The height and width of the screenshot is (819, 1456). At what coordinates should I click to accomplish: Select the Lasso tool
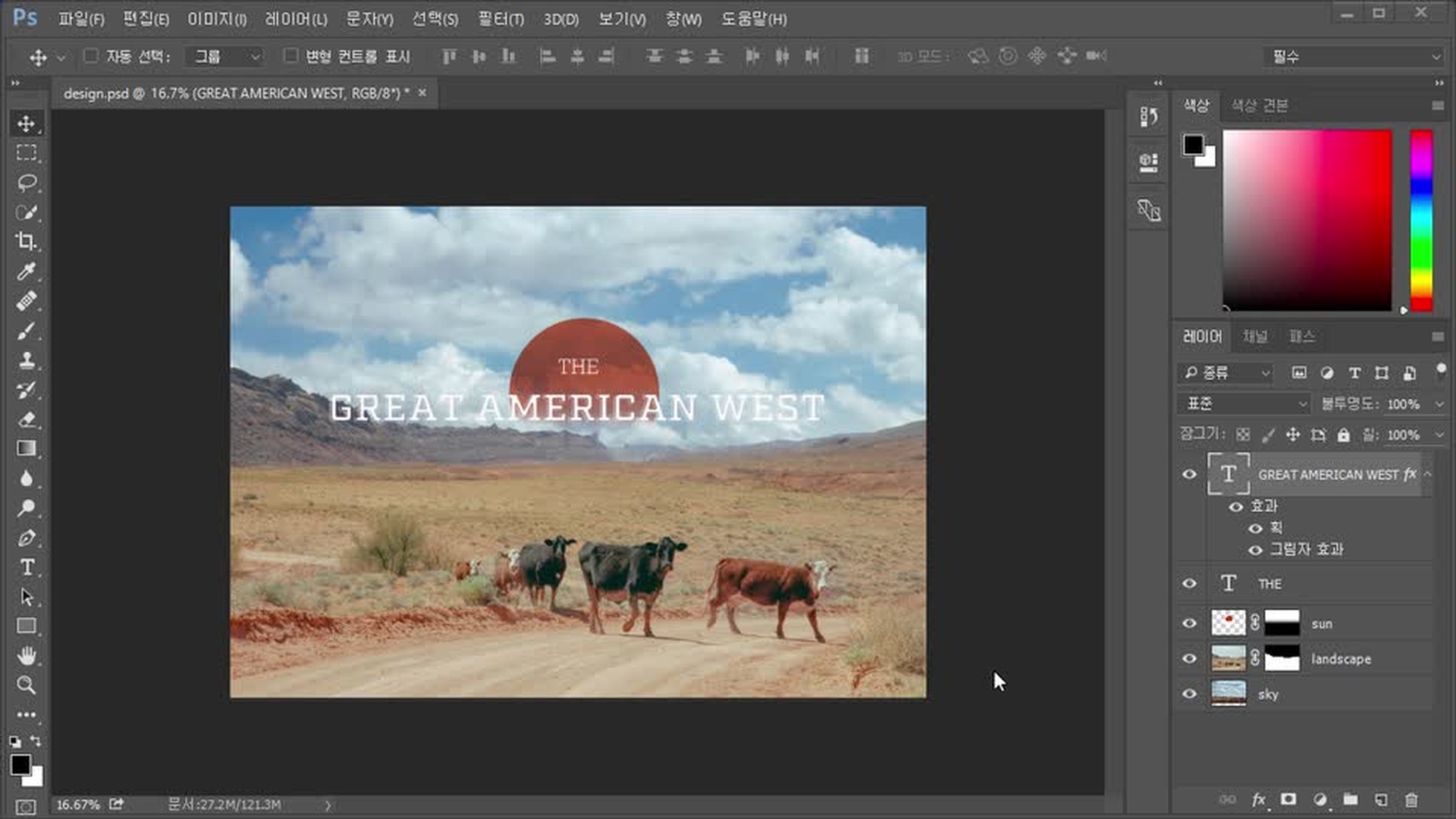click(x=27, y=183)
